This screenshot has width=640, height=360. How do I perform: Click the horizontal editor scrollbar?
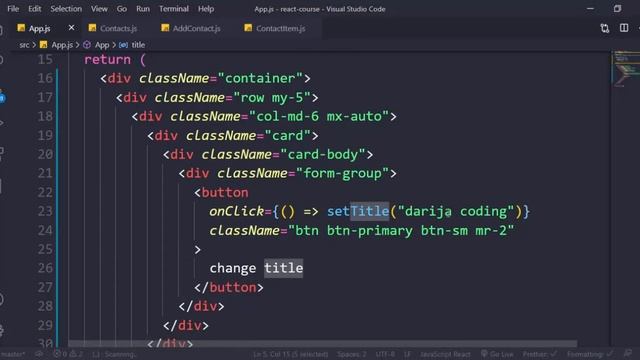322,344
